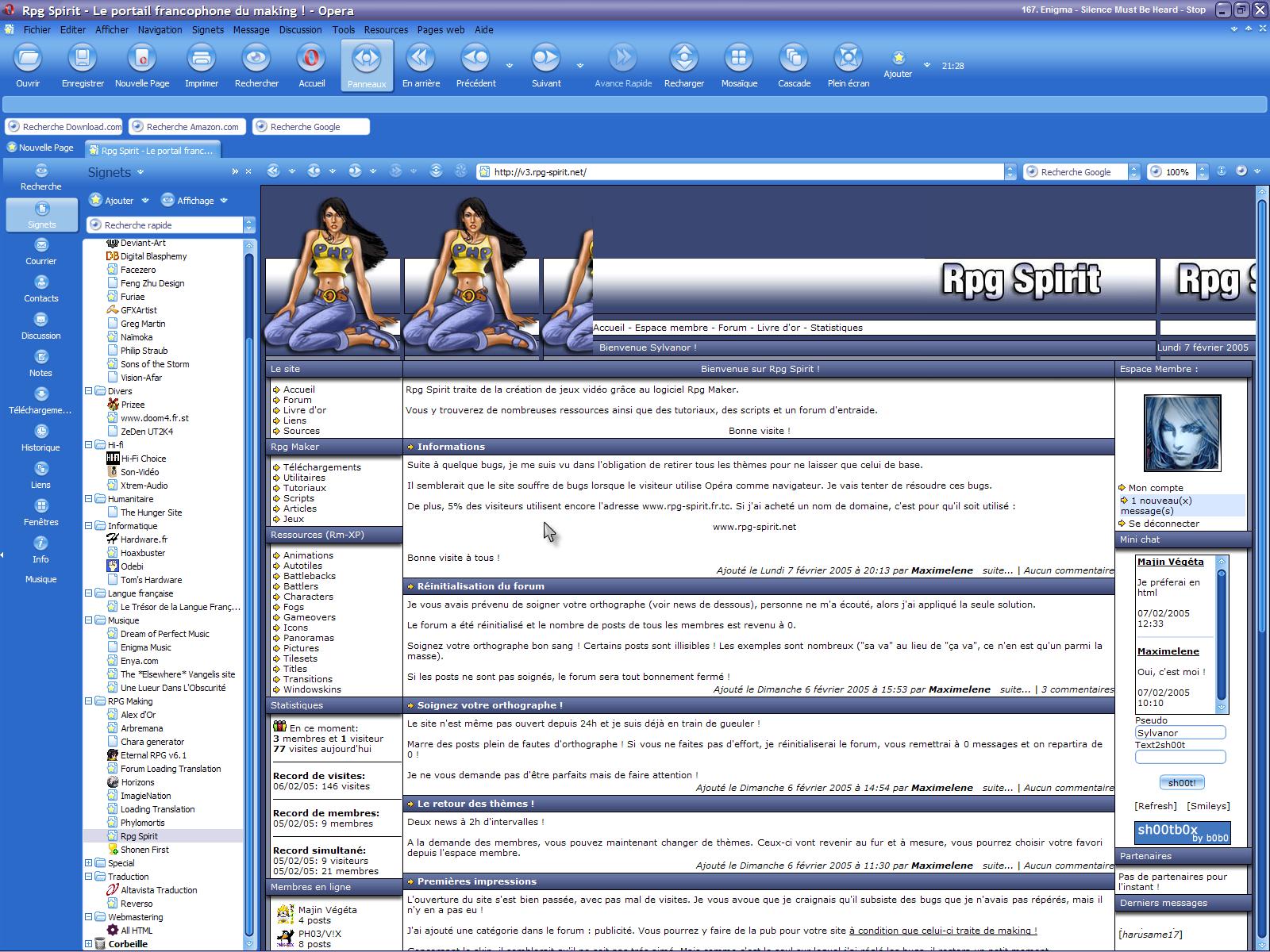Screen dimensions: 1270x952
Task: Click the web page vertical scrollbar
Action: 1262,569
